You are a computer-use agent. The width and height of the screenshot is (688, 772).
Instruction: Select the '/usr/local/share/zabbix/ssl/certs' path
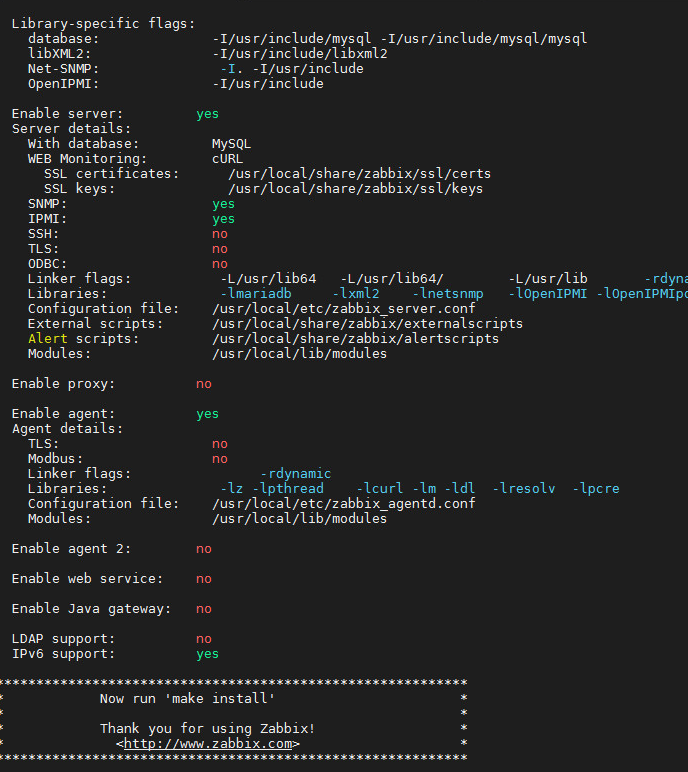click(x=360, y=174)
